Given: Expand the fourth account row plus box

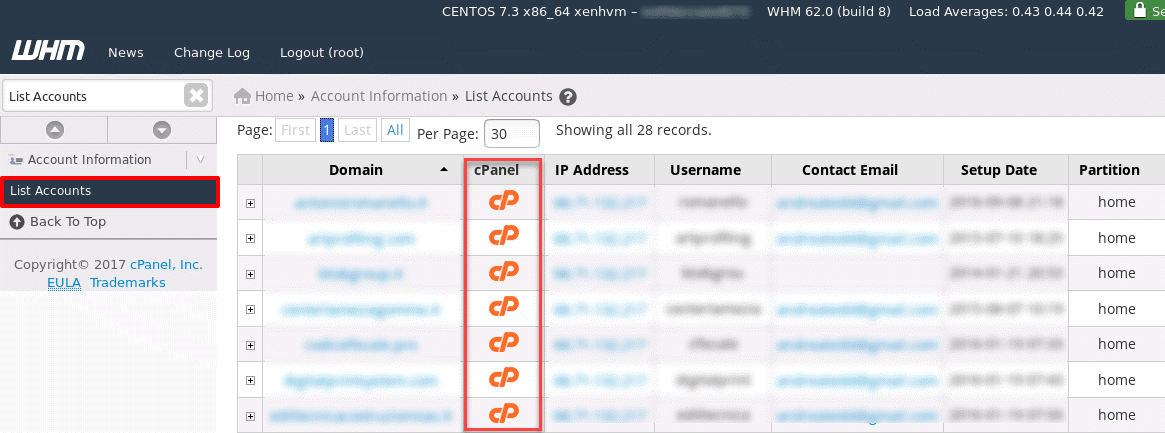Looking at the screenshot, I should point(250,310).
